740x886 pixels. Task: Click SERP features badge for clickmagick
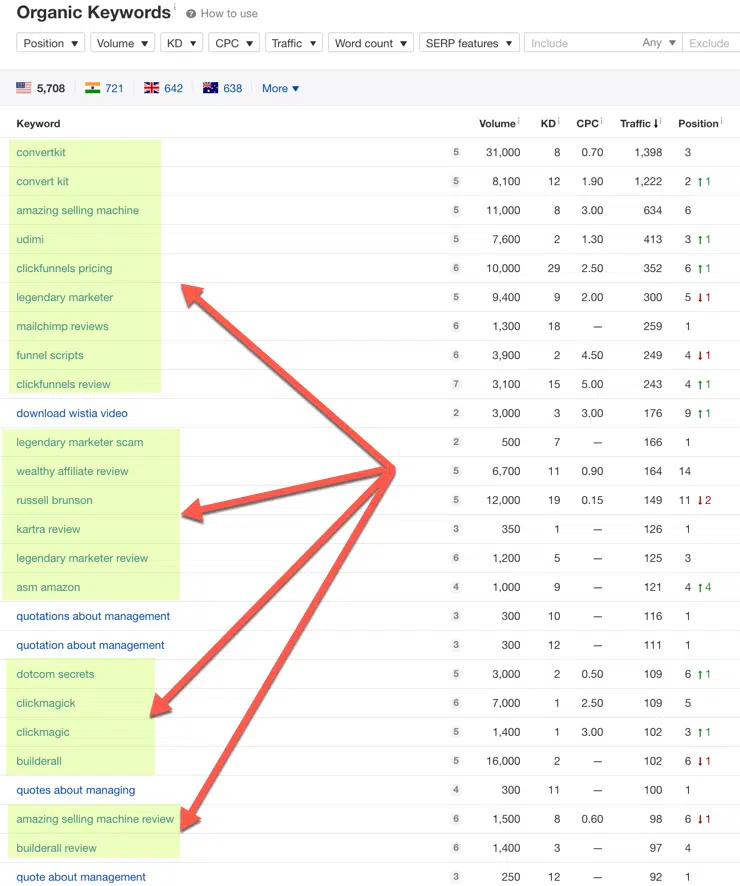456,703
